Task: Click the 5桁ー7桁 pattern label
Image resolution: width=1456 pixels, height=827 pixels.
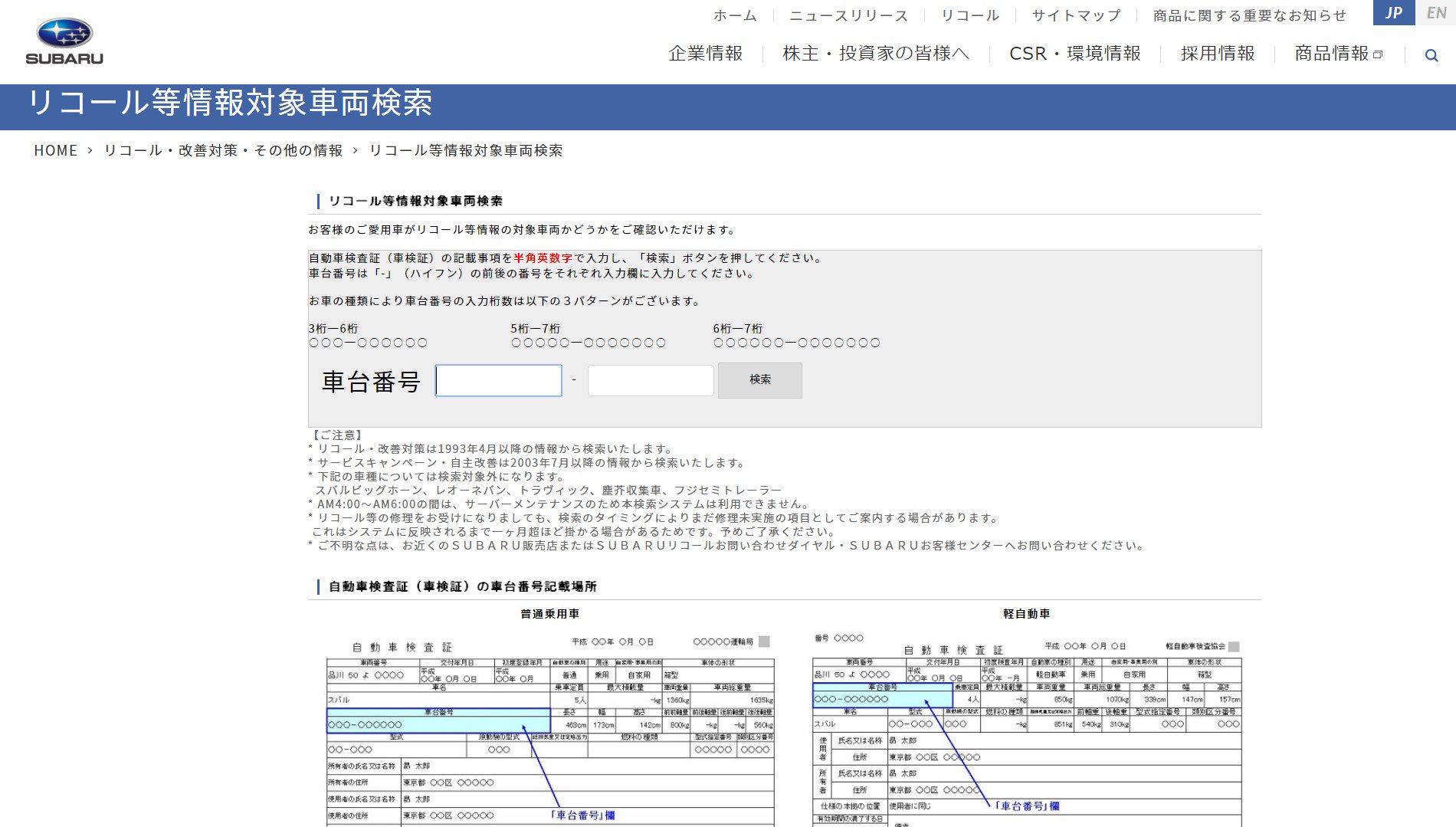Action: pyautogui.click(x=536, y=328)
